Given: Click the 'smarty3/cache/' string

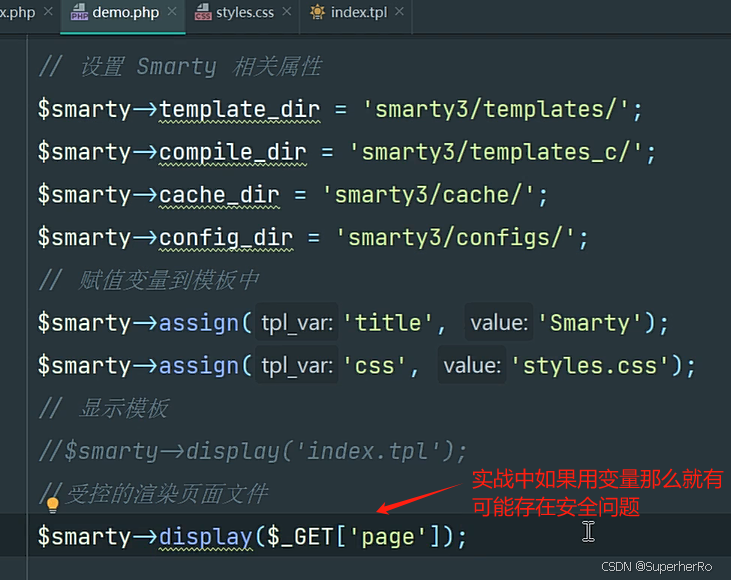Looking at the screenshot, I should point(428,195).
